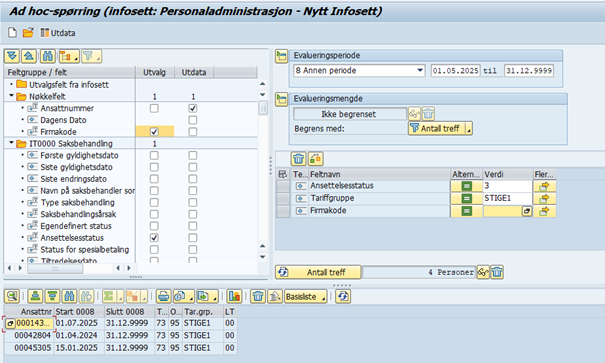Viewport: 605px width, 363px height.
Task: Show details with the magnifier list icon
Action: (12, 296)
